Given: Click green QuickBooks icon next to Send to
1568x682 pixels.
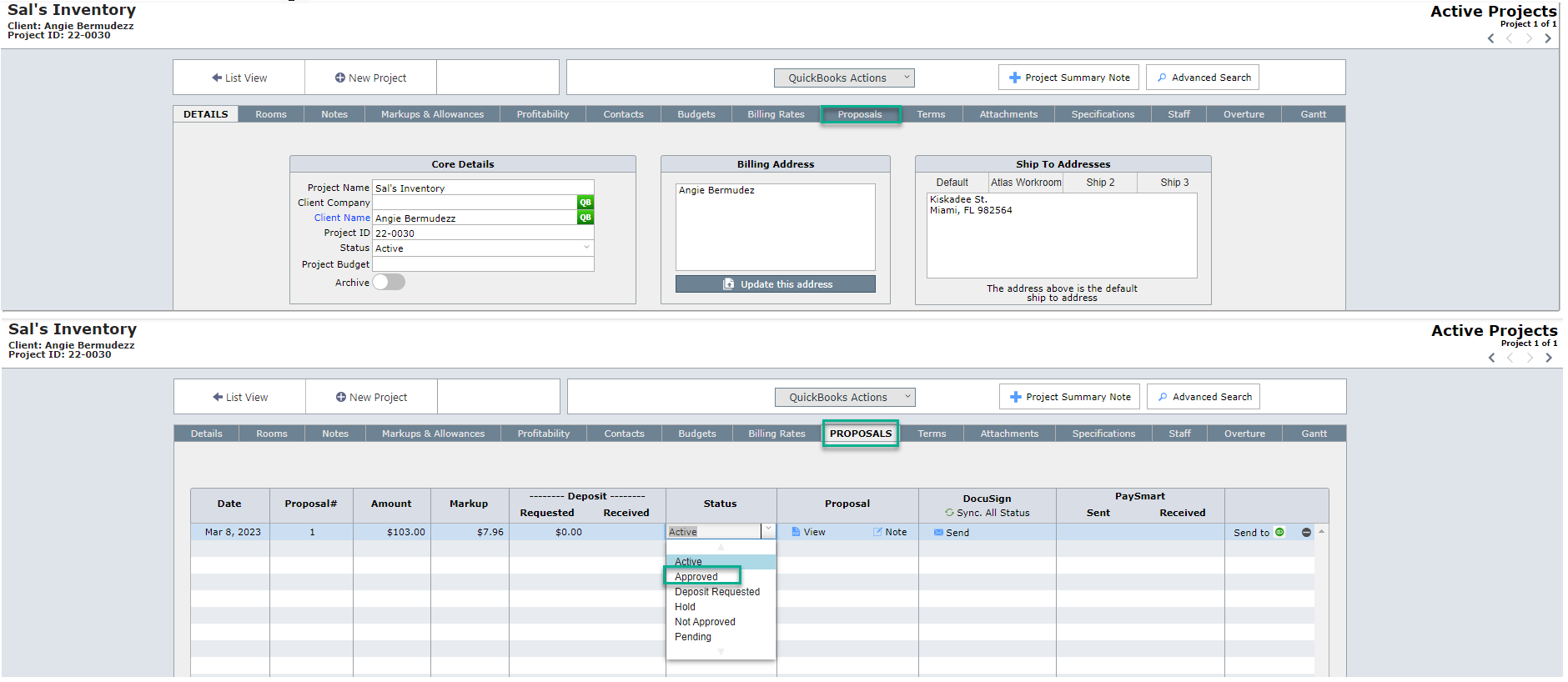Looking at the screenshot, I should pos(1279,532).
